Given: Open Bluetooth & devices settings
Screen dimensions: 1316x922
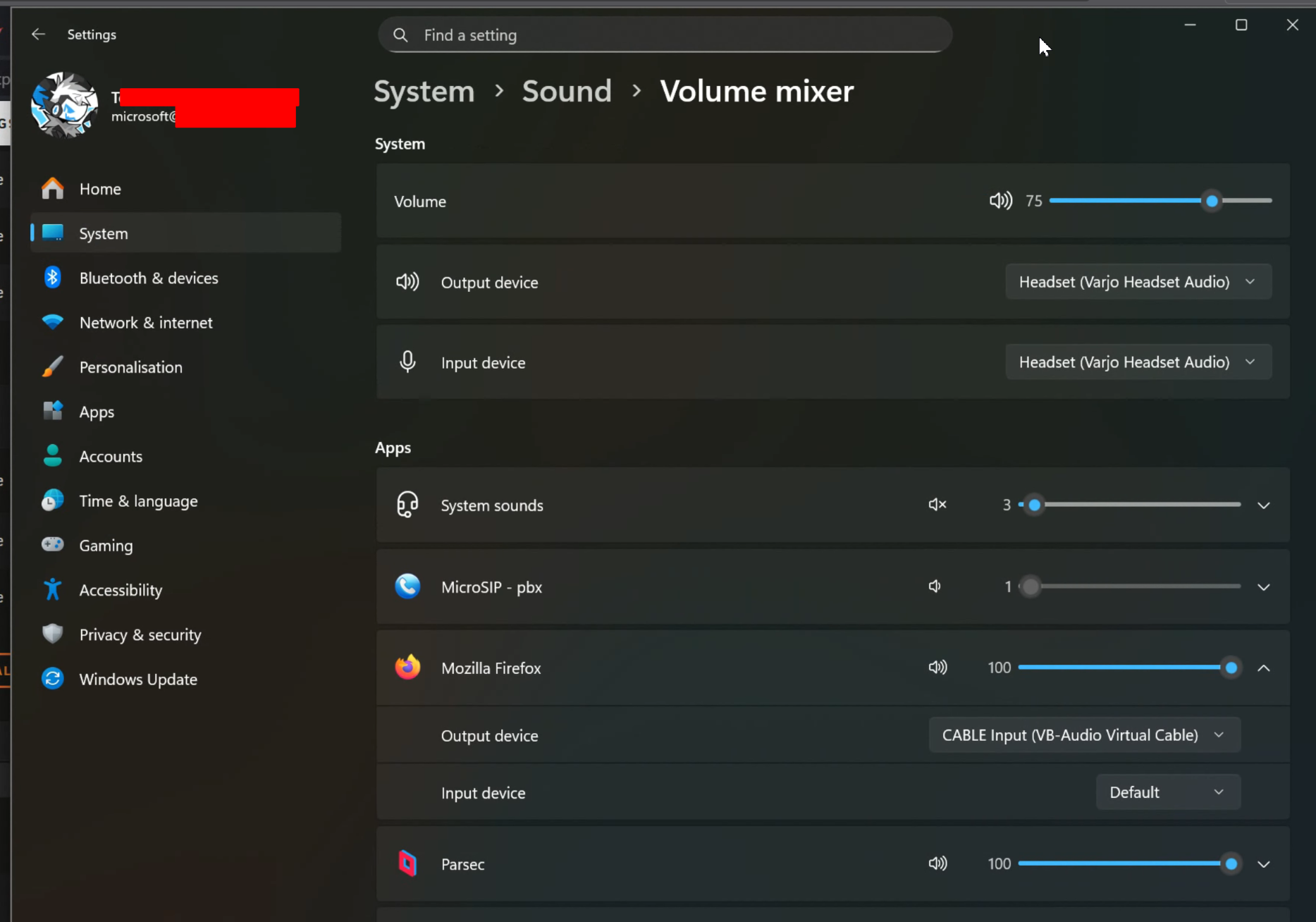Looking at the screenshot, I should pos(149,278).
